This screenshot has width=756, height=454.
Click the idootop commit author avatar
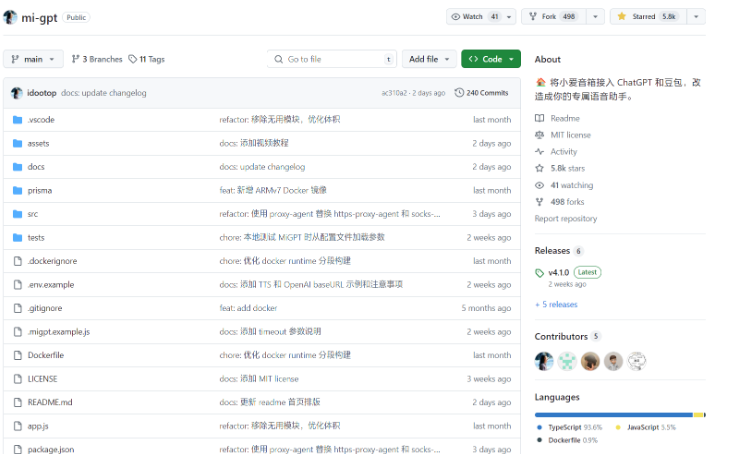[17, 93]
